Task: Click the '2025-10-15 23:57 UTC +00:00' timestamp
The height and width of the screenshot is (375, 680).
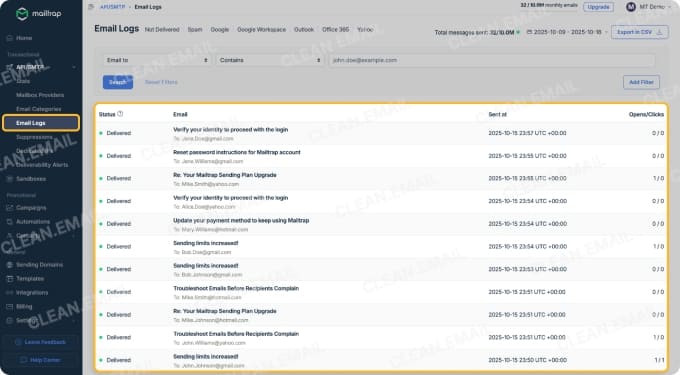Action: [x=527, y=133]
